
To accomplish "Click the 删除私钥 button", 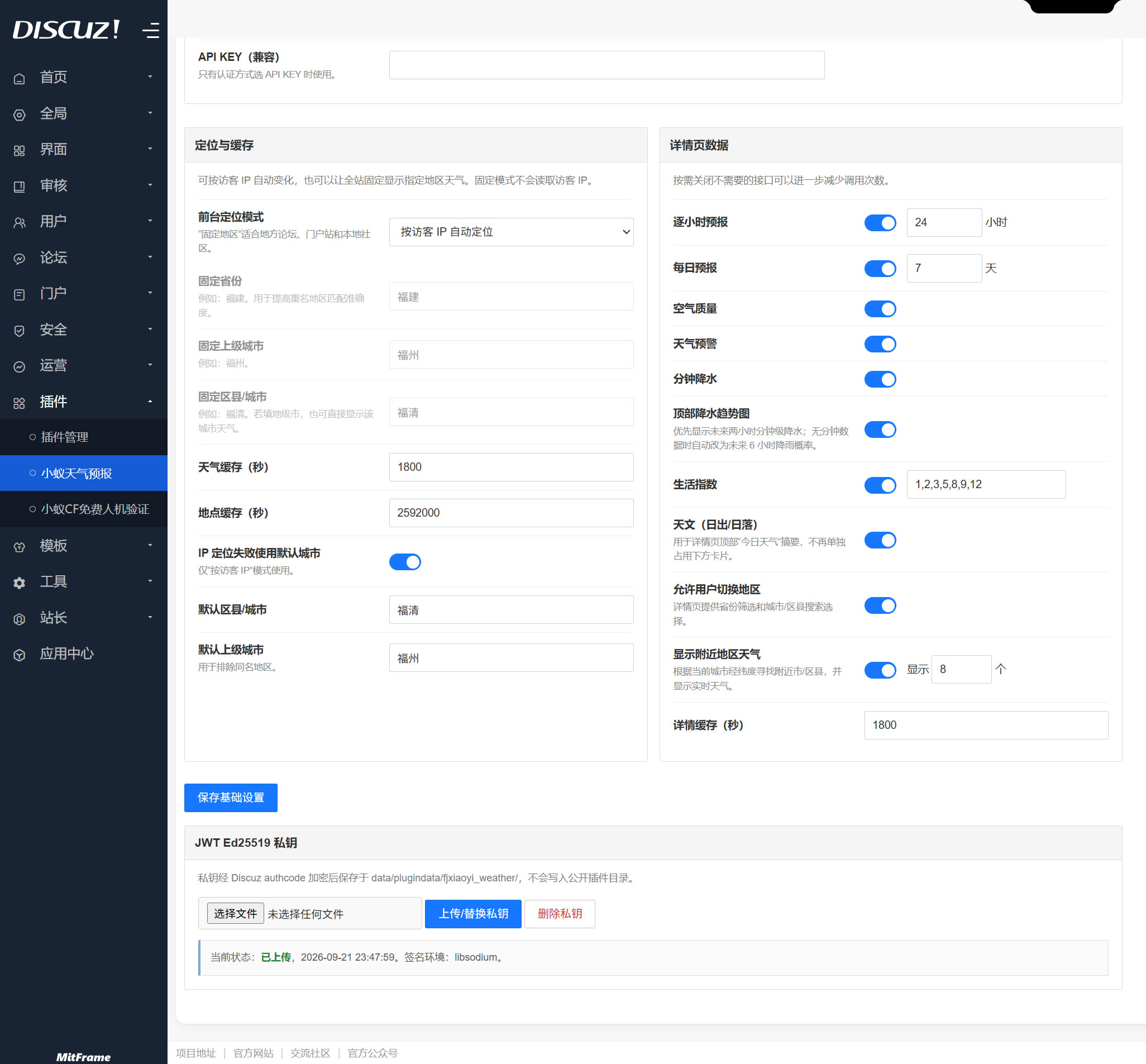I will [x=560, y=914].
